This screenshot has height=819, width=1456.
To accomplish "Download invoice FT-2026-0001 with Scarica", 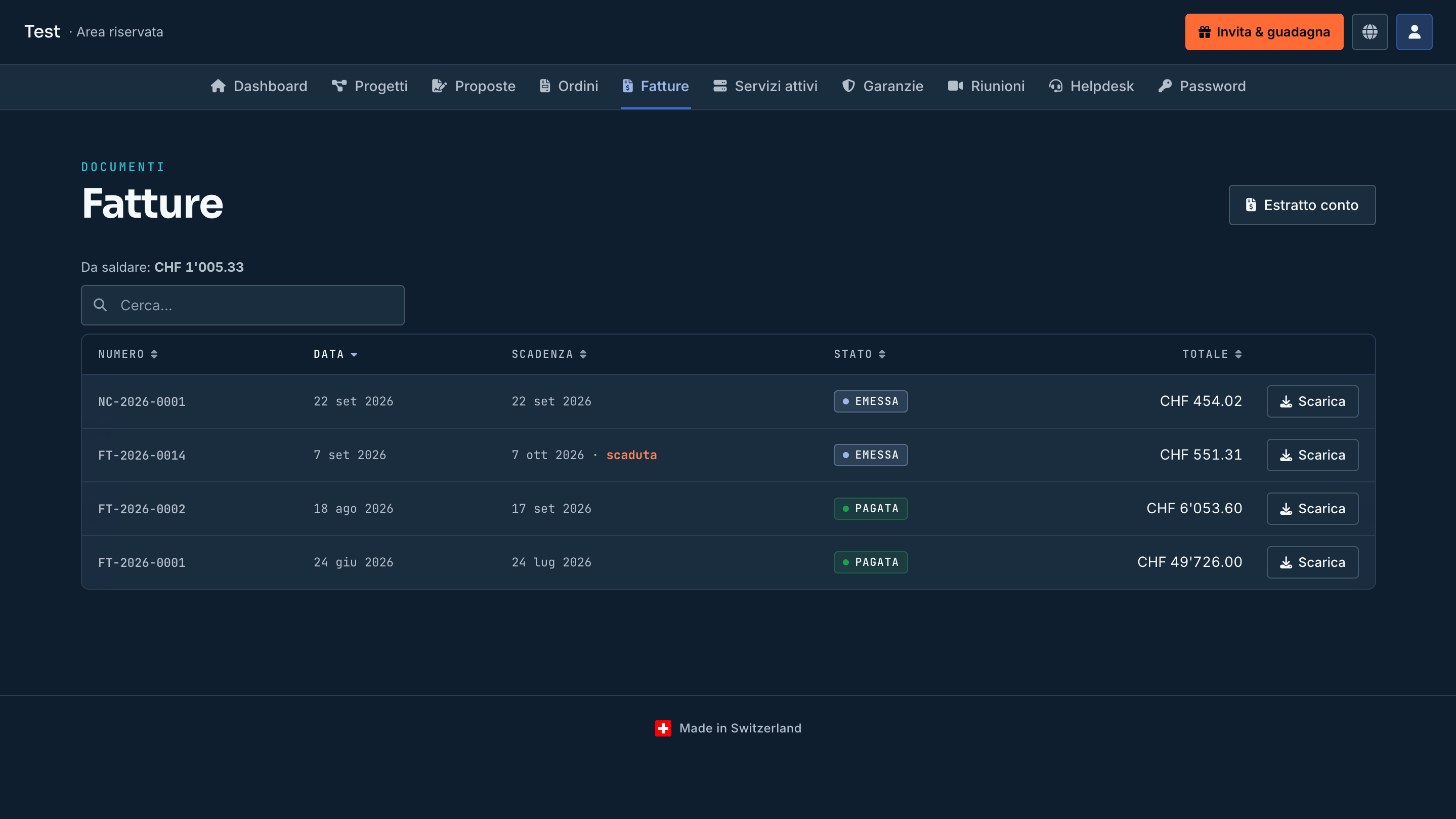I will 1312,562.
